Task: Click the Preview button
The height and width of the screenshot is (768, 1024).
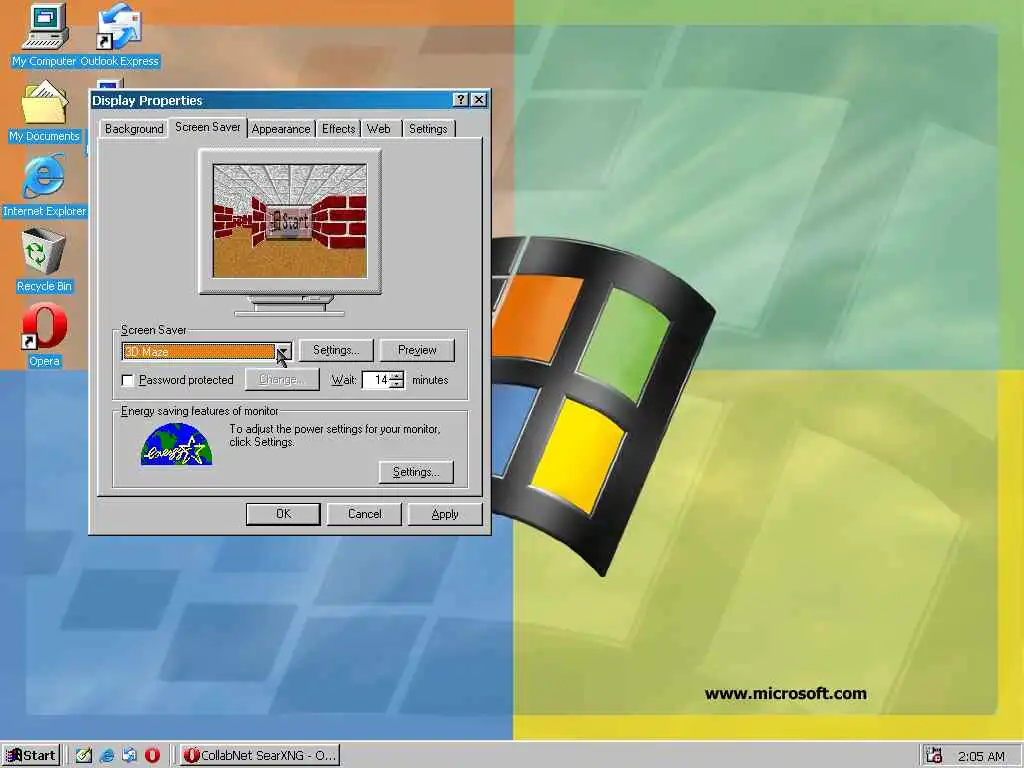Action: click(x=417, y=350)
